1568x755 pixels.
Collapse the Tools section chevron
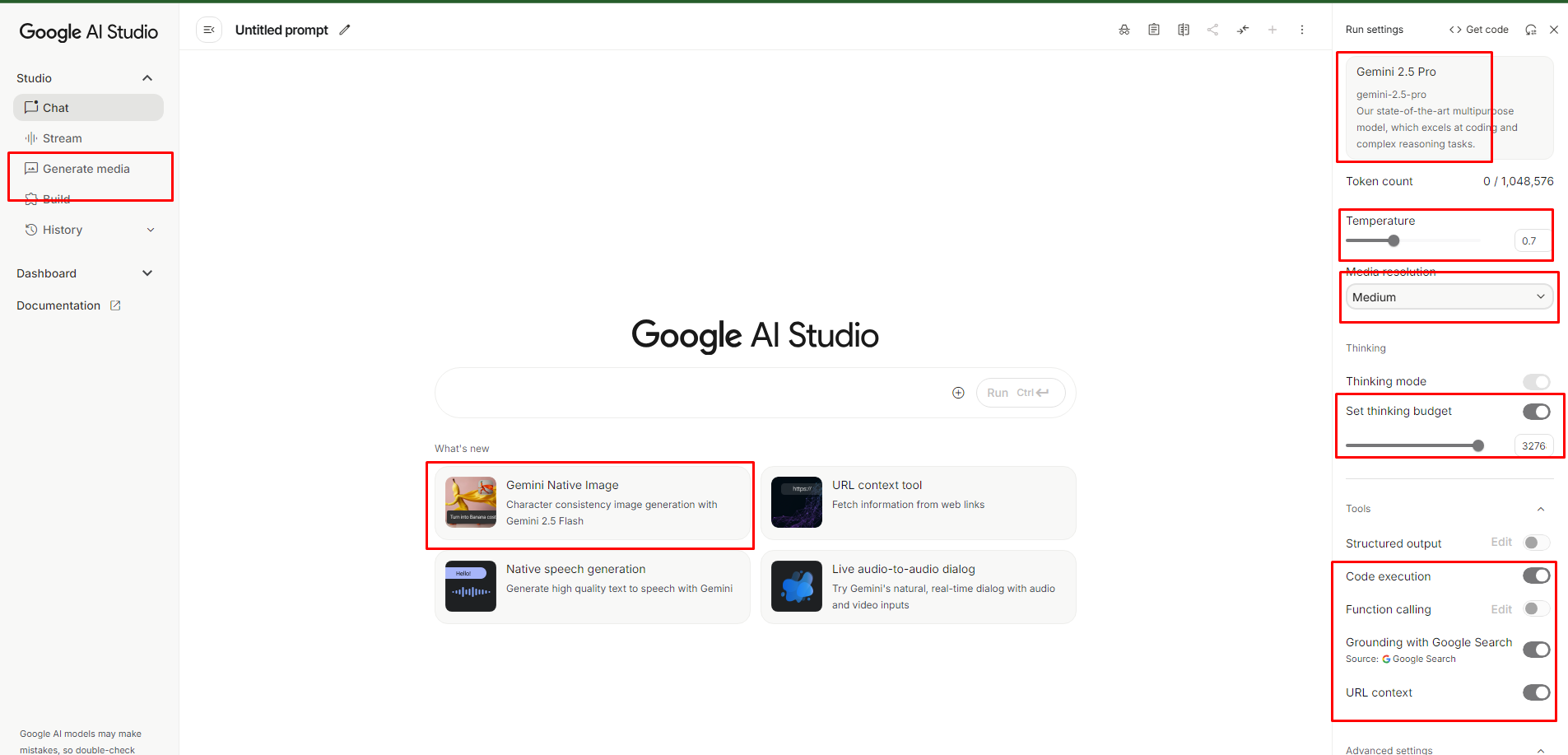click(1541, 509)
